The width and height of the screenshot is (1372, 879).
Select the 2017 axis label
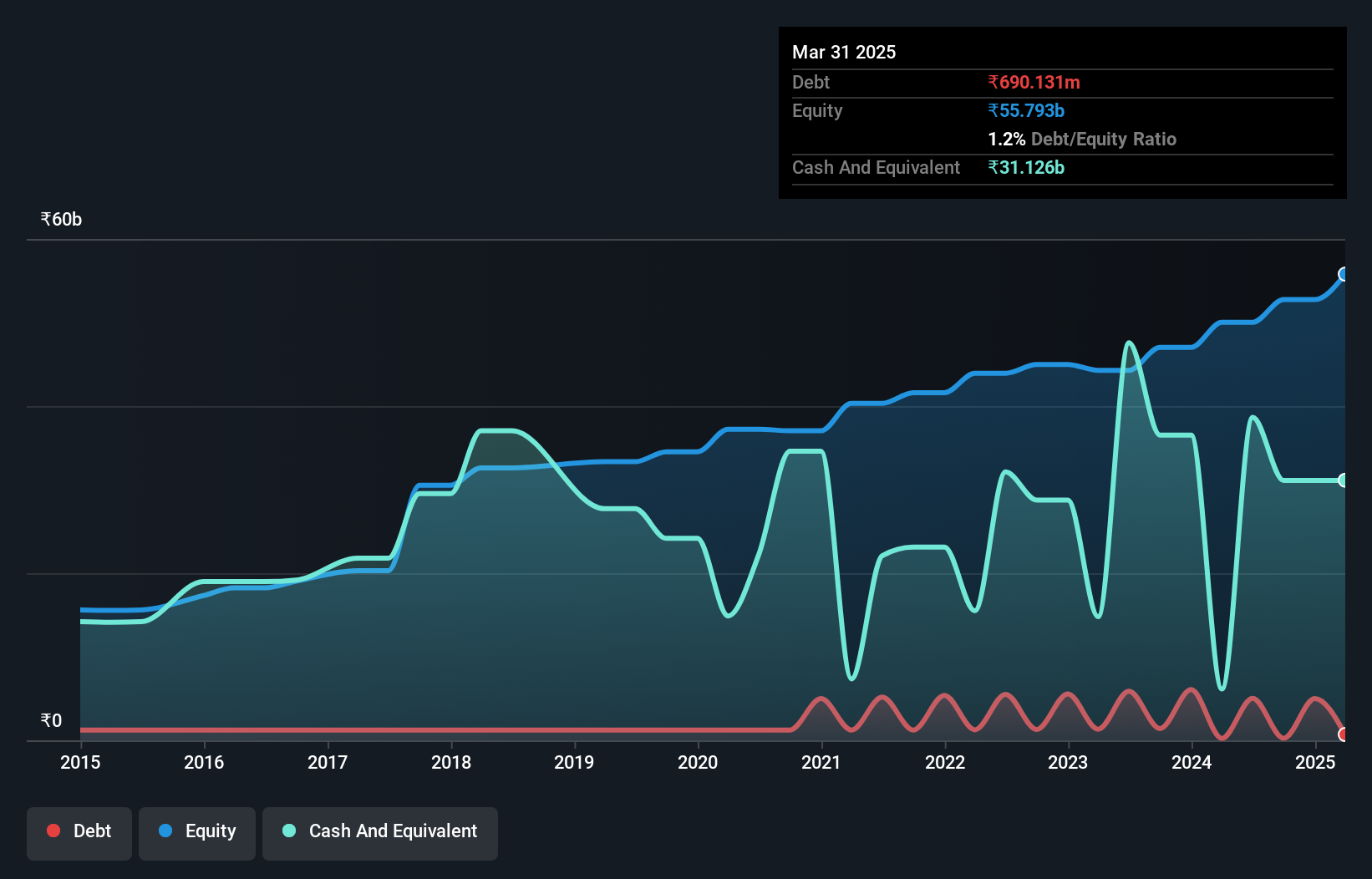328,762
